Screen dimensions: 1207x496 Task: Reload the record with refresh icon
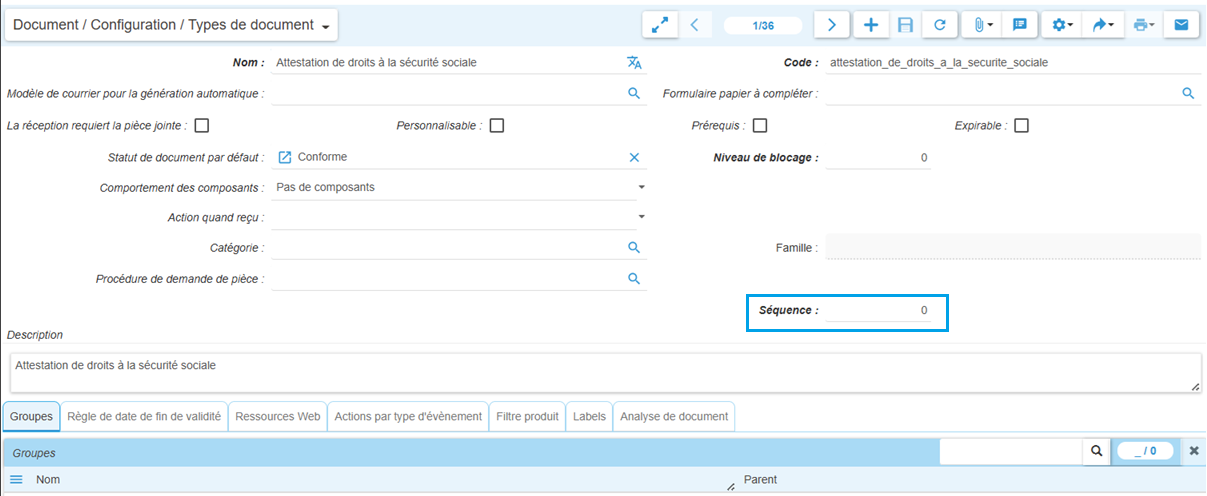tap(939, 25)
